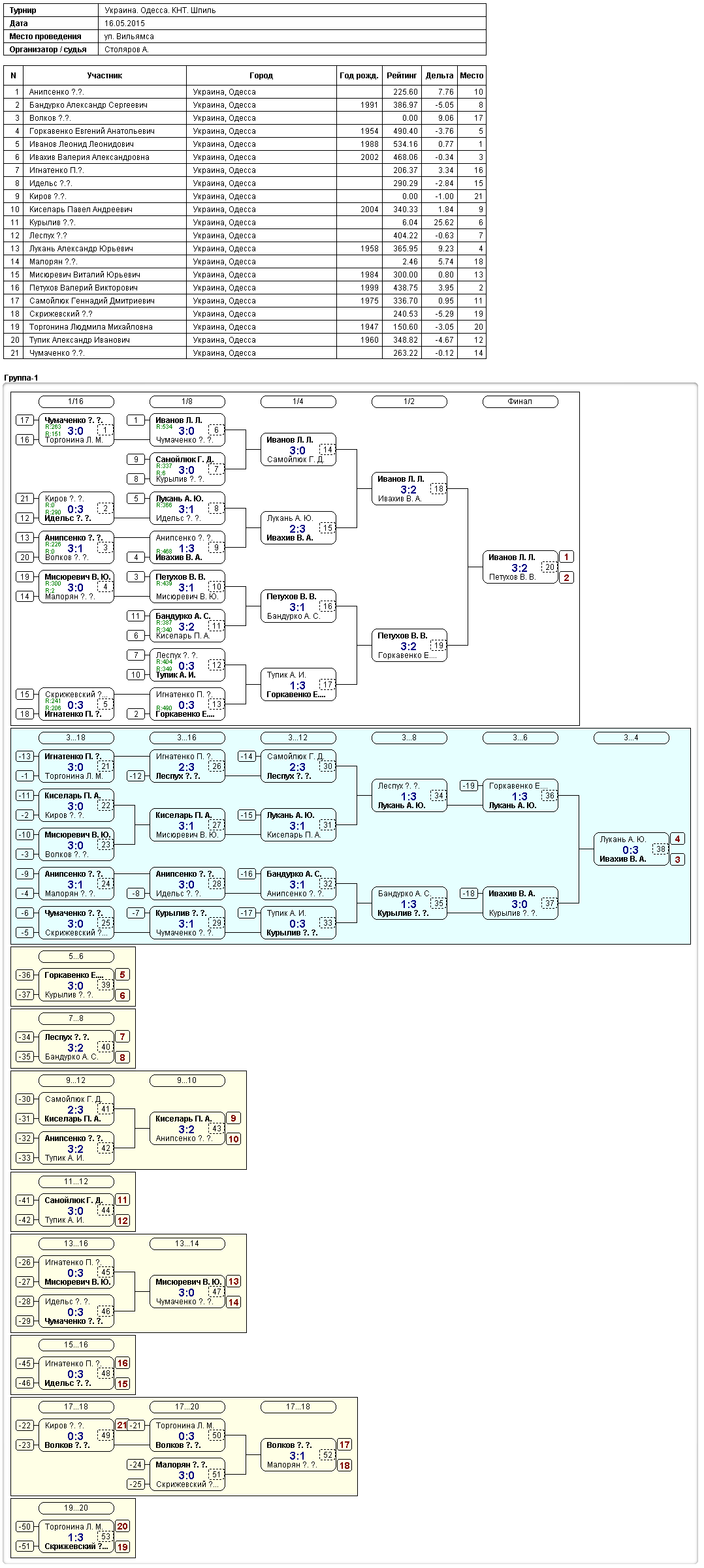Click participant 'Тупик Александр Иванович' in table
Image resolution: width=704 pixels, height=1568 pixels.
click(x=80, y=340)
